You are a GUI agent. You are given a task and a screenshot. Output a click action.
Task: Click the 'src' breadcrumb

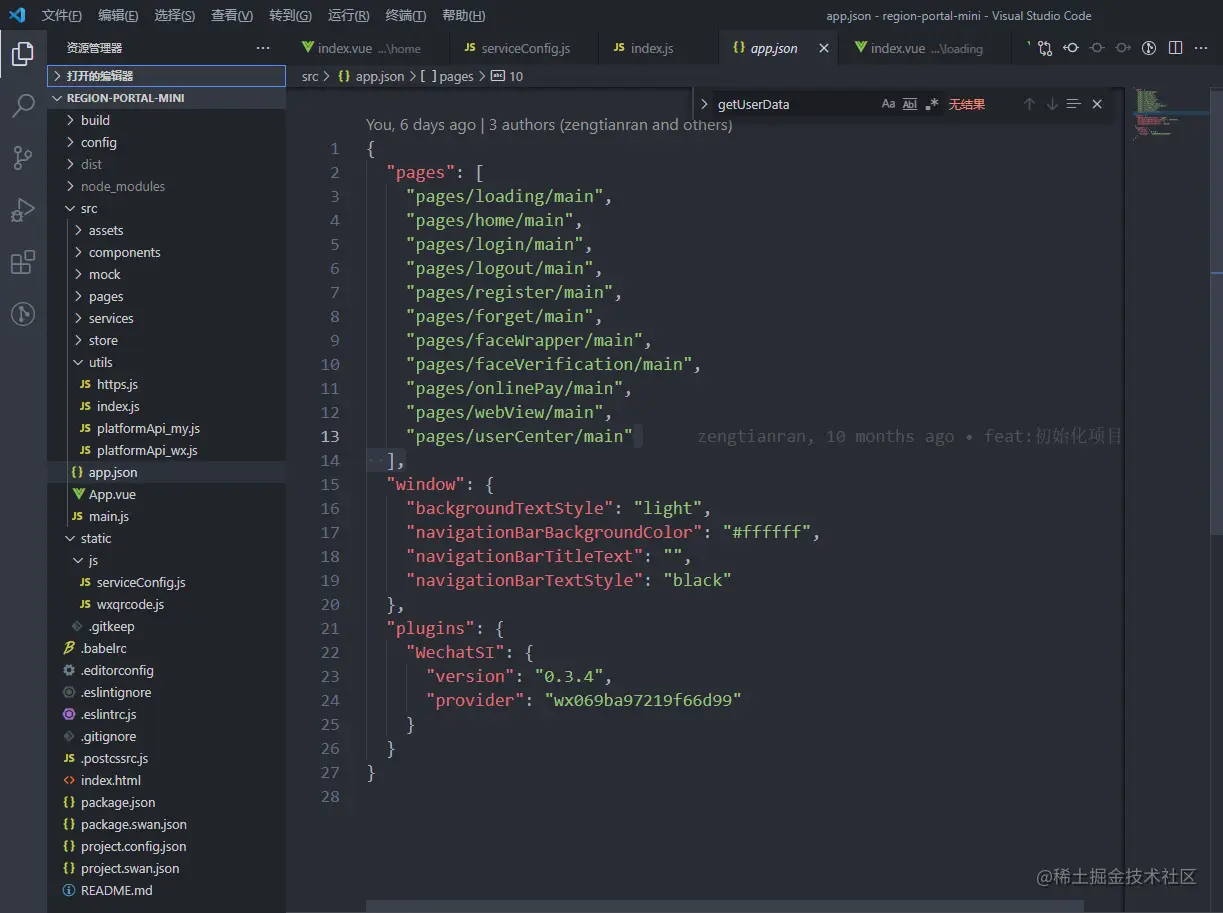[310, 76]
